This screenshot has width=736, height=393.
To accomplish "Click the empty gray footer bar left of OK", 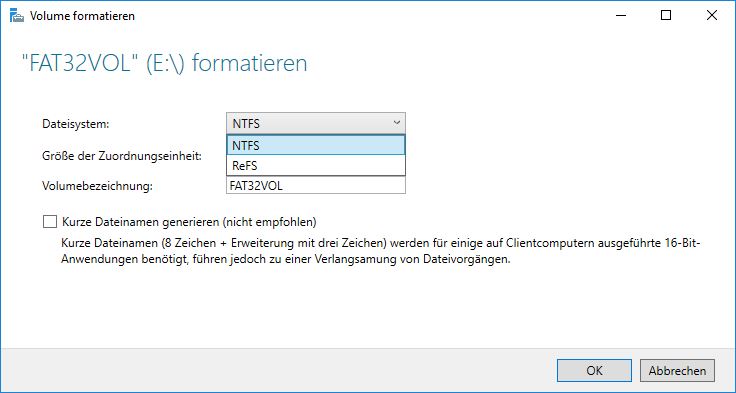I will (x=279, y=370).
